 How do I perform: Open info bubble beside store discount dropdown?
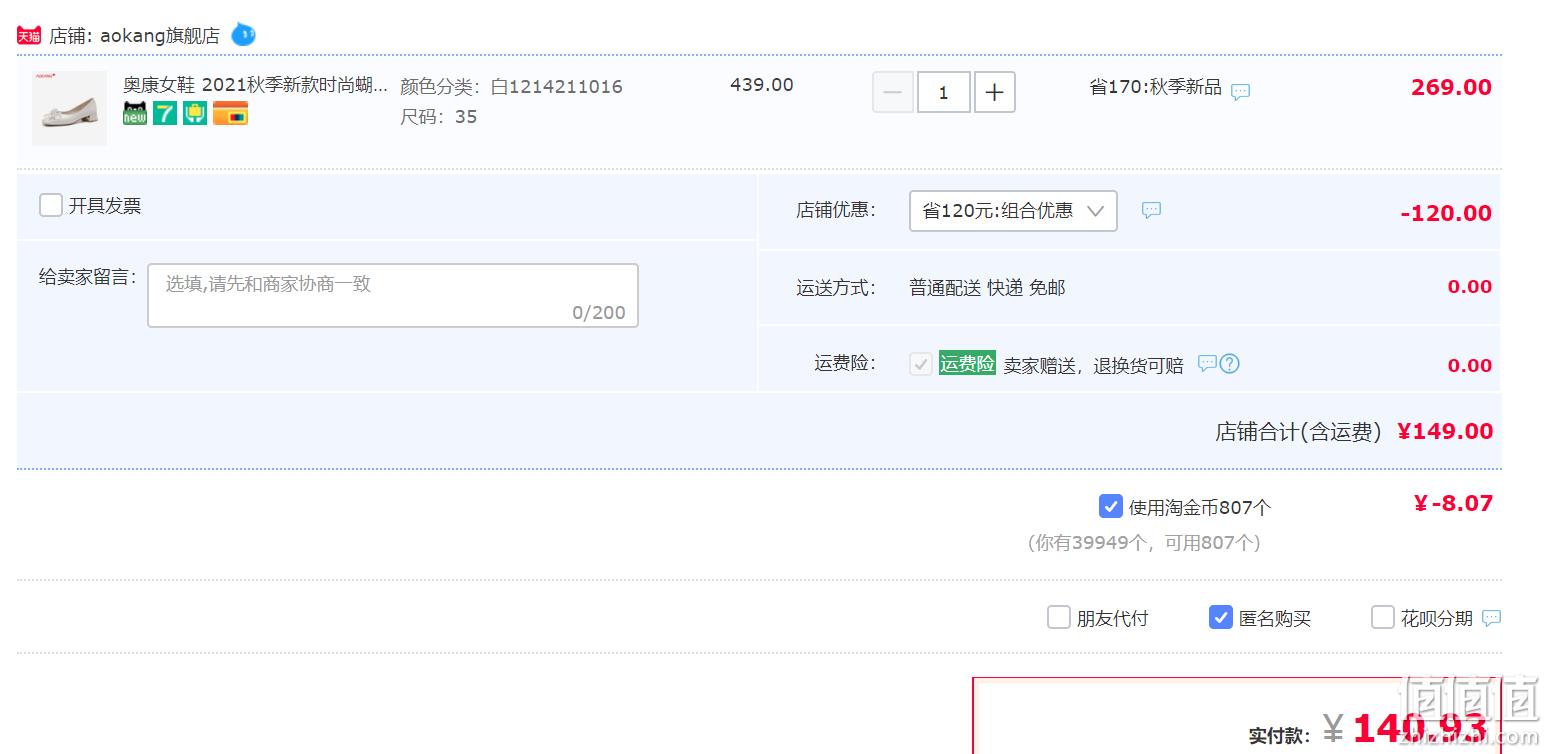pos(1151,210)
